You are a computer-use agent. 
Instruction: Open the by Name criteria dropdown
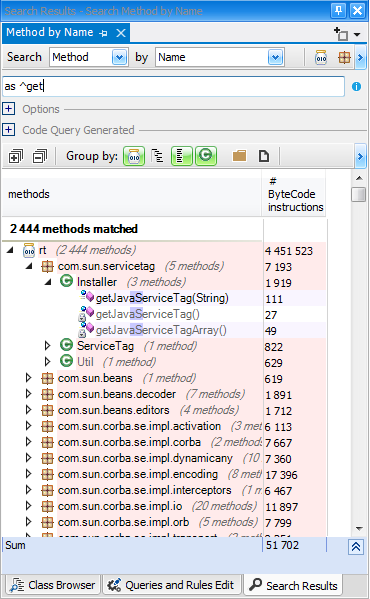[x=276, y=58]
